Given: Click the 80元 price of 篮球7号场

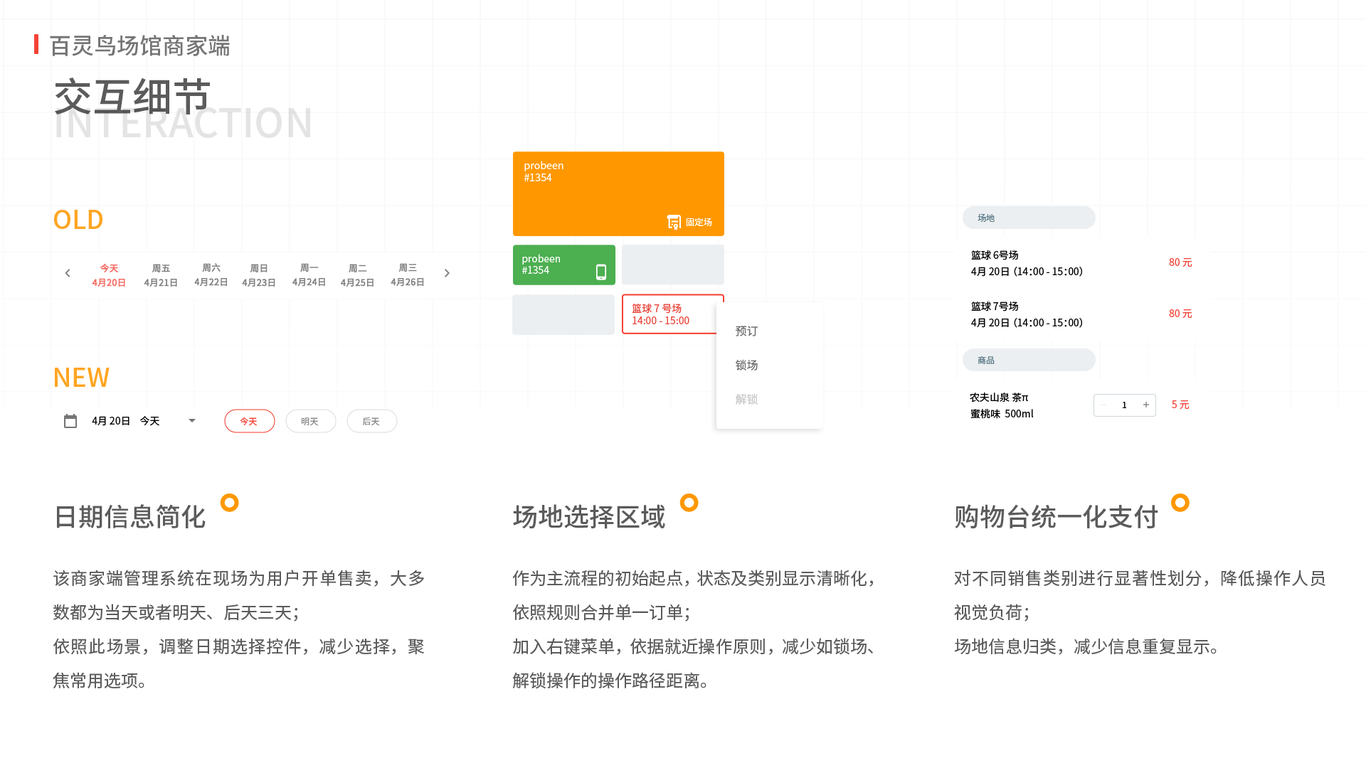Looking at the screenshot, I should 1180,313.
